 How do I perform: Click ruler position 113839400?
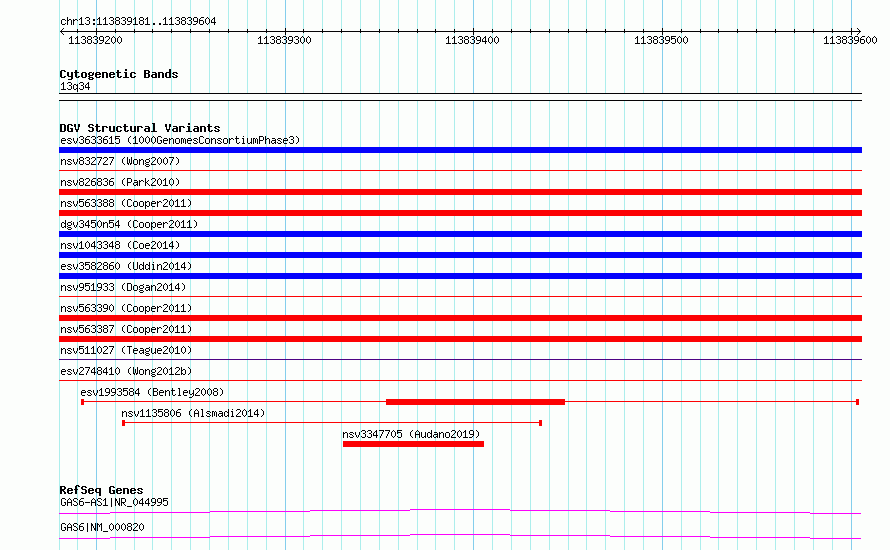472,40
